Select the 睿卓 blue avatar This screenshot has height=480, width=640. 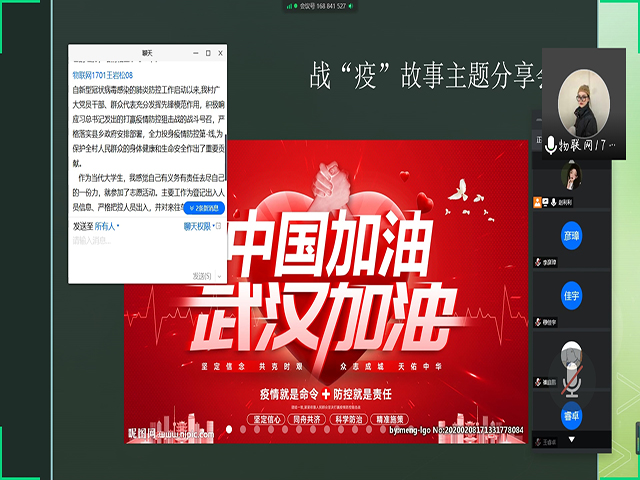571,416
